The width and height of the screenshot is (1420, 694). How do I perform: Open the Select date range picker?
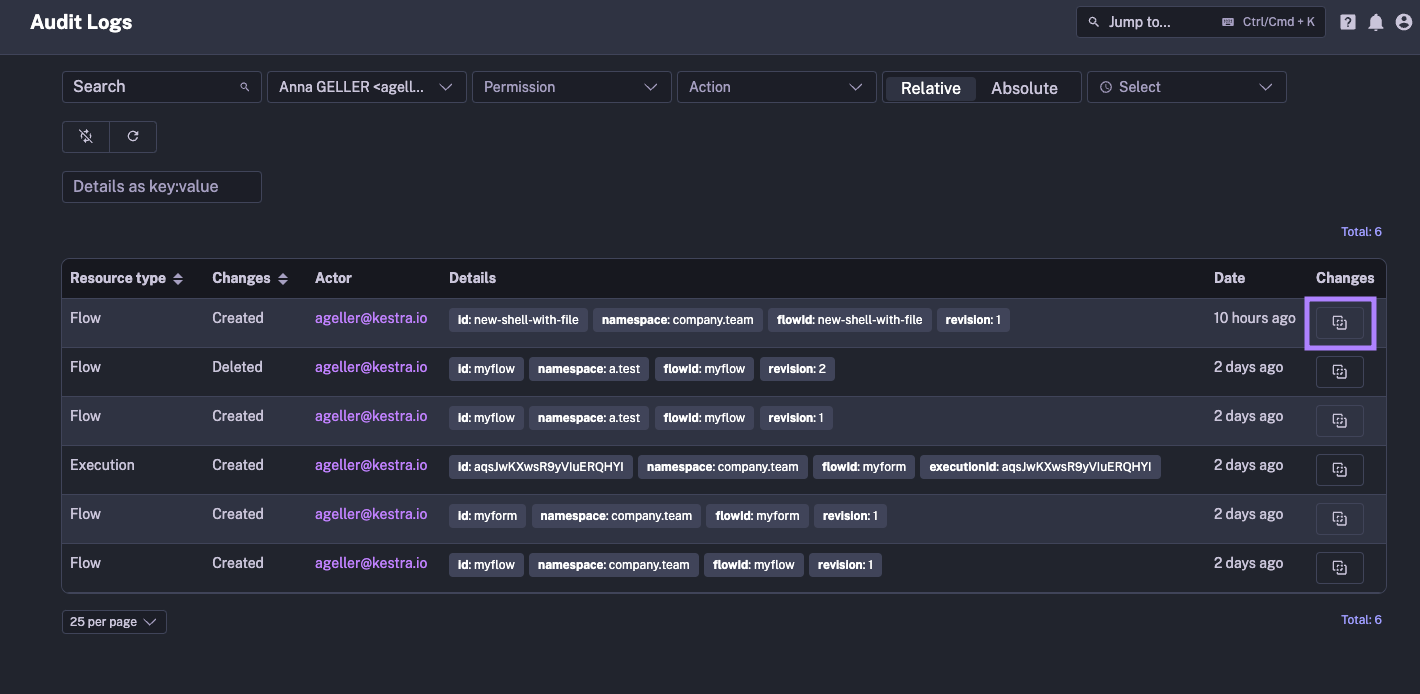1186,87
